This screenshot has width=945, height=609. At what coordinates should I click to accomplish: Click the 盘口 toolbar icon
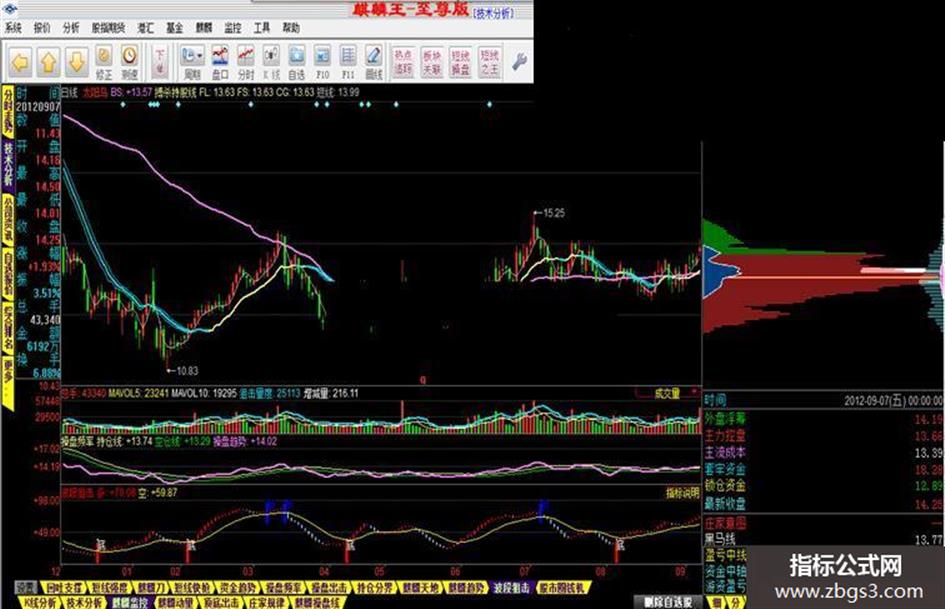(220, 62)
